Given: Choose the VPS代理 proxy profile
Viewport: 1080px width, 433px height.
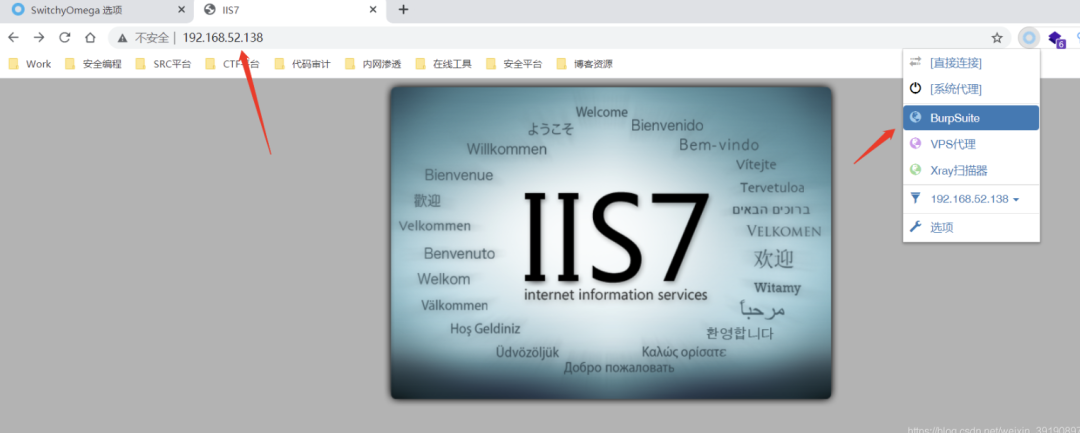Looking at the screenshot, I should [x=971, y=144].
